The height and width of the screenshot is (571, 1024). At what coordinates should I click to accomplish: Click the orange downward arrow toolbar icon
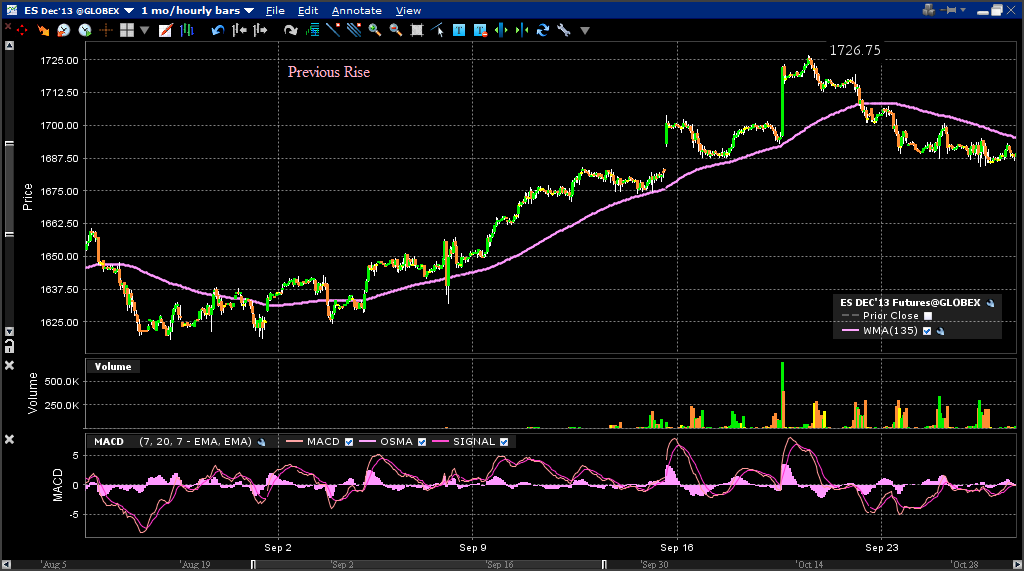pyautogui.click(x=43, y=30)
